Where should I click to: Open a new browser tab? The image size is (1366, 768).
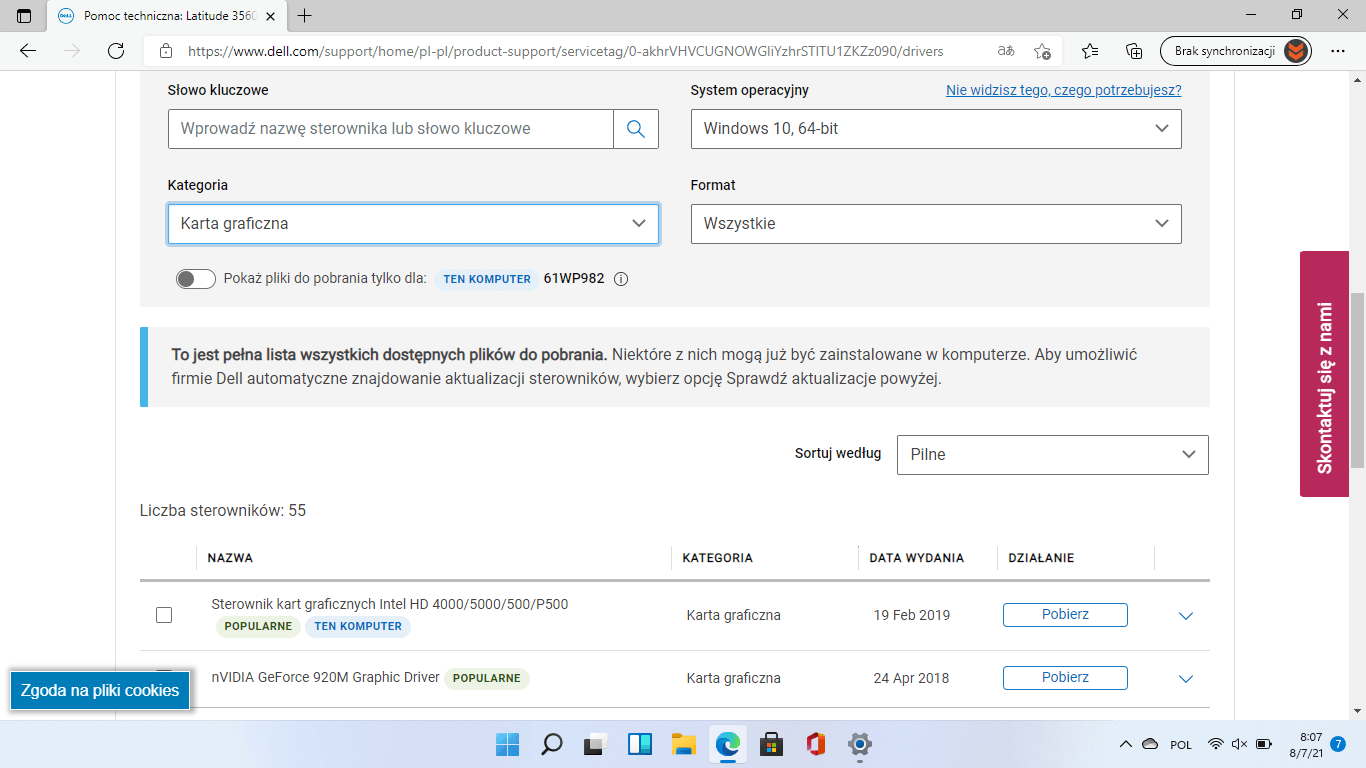(305, 16)
